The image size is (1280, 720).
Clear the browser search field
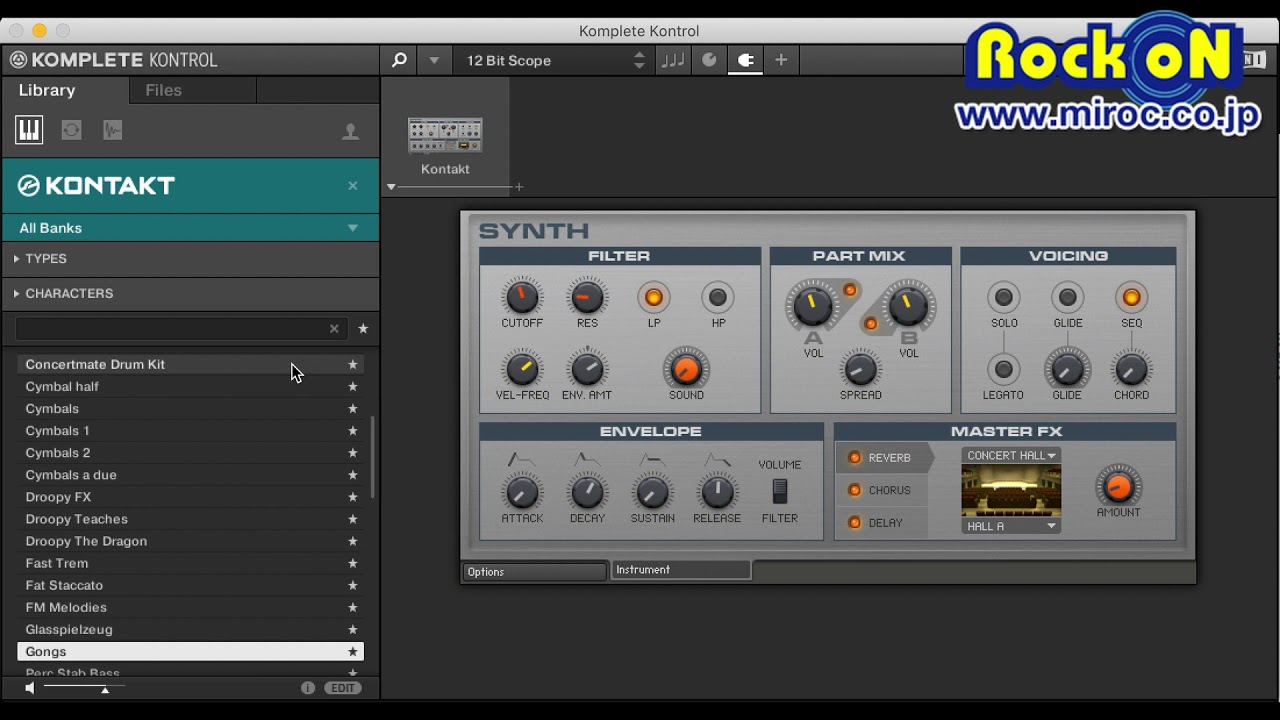pos(335,329)
